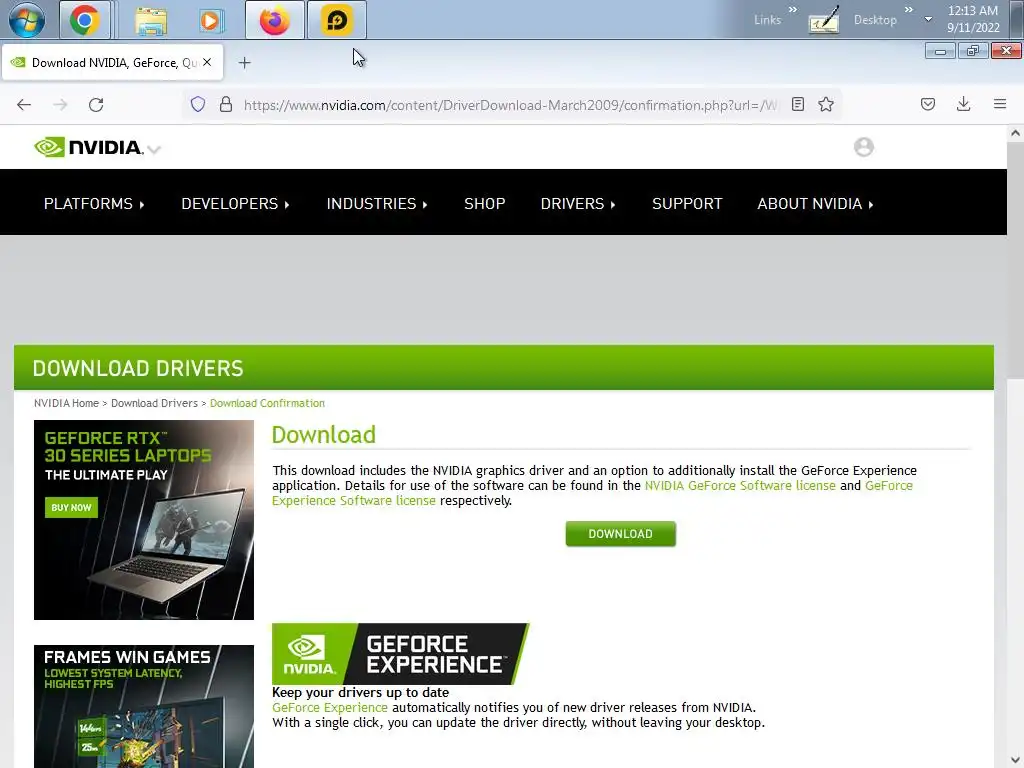Click the taskbar clock showing 12:13 AM
This screenshot has height=768, width=1024.
coord(973,19)
